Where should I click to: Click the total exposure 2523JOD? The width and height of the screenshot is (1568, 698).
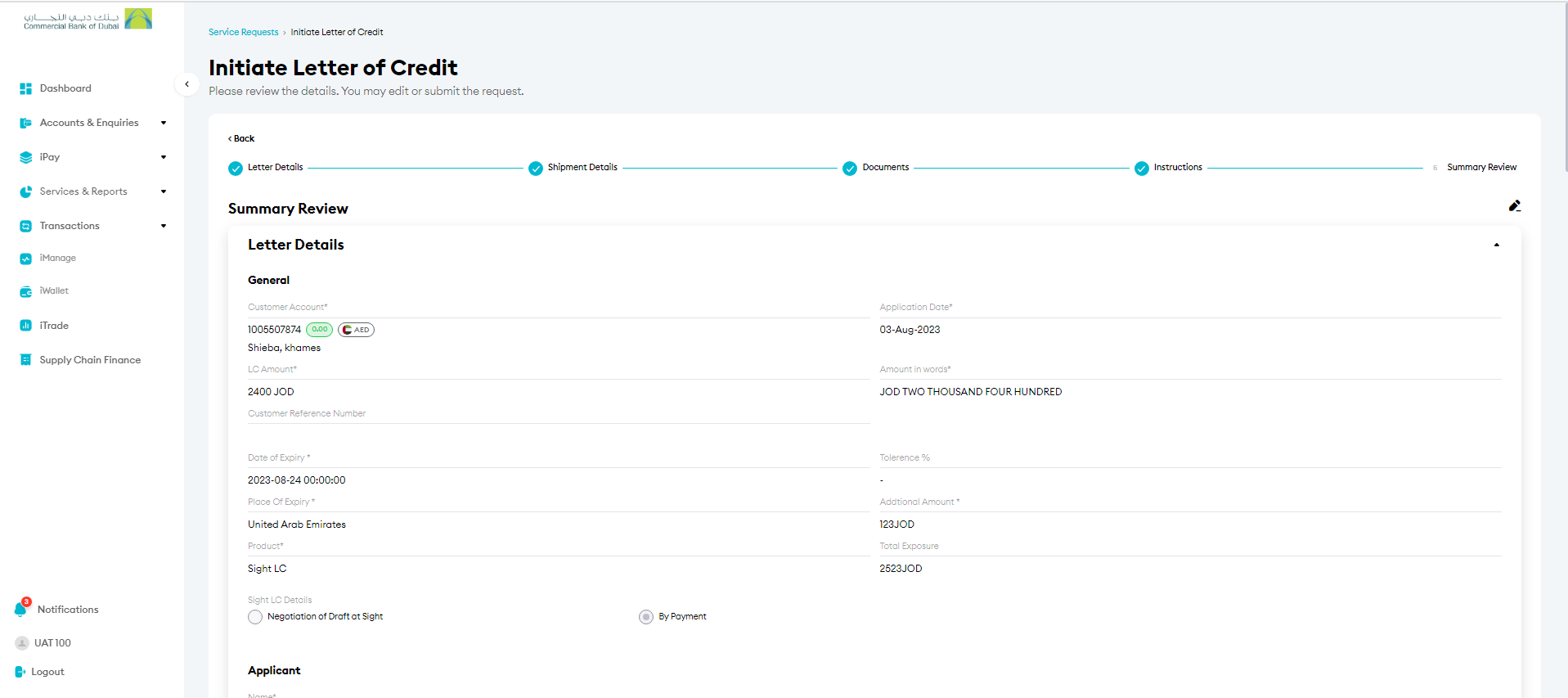click(x=901, y=569)
